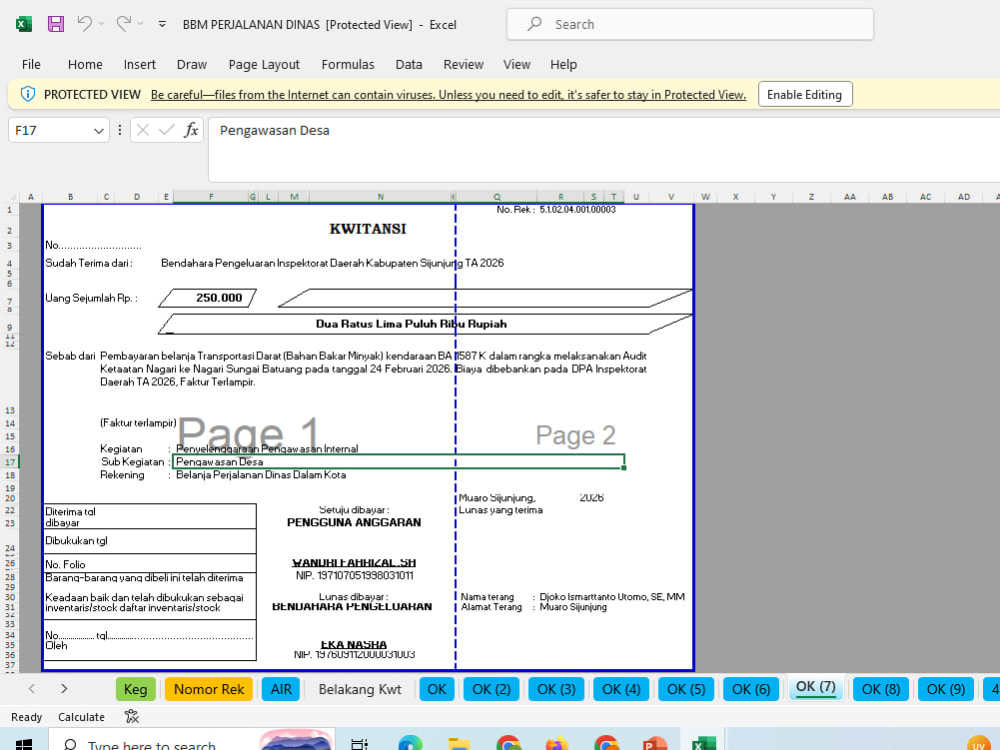
Task: Open PowerPoint from the taskbar
Action: (x=654, y=744)
